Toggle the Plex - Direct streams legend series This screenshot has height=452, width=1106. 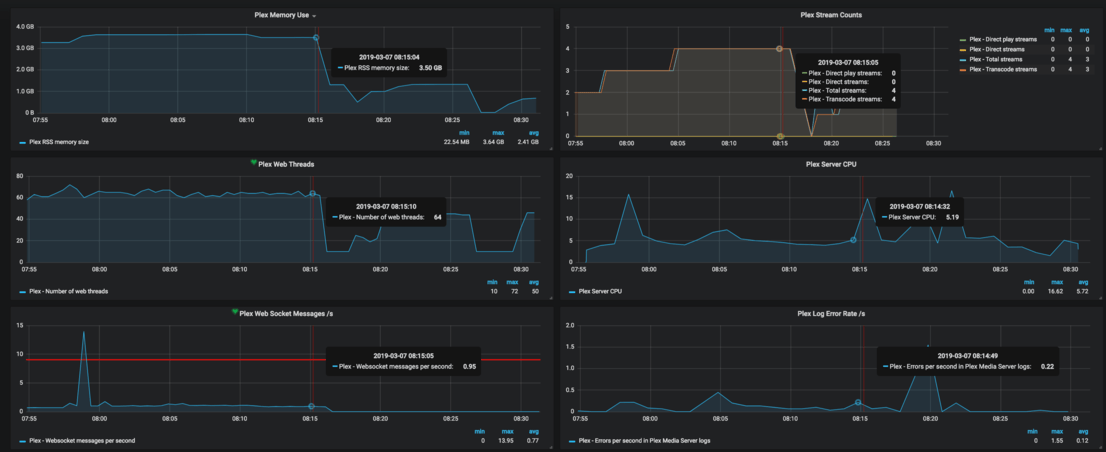coord(997,49)
